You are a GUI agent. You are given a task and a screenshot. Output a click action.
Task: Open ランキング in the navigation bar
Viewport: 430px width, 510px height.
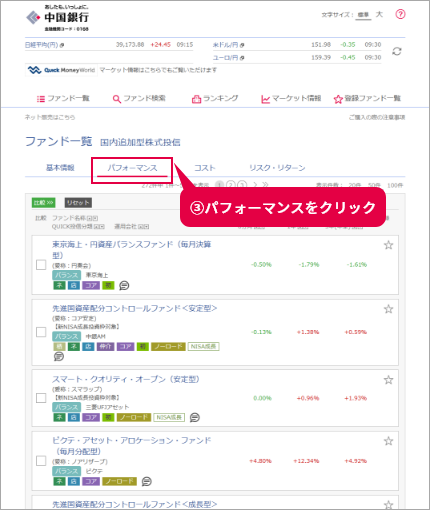click(215, 98)
